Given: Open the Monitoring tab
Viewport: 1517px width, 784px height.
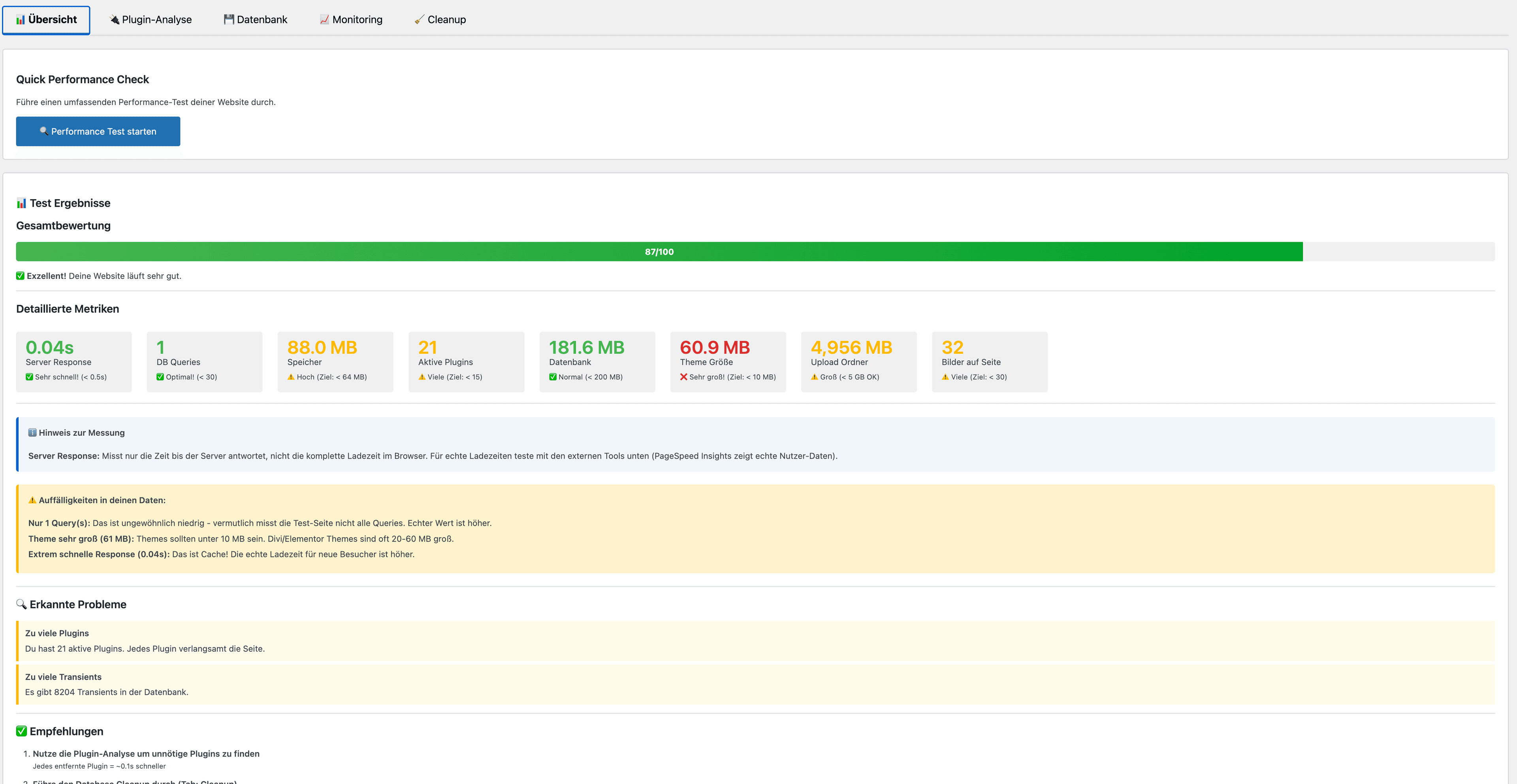Looking at the screenshot, I should [x=351, y=19].
